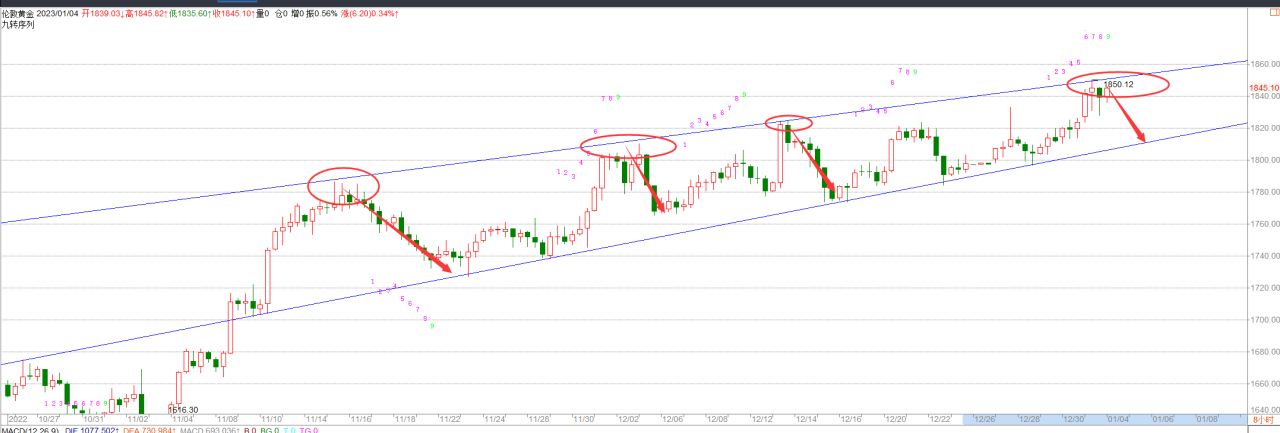Click the 01/08 date on time axis

tap(1208, 419)
